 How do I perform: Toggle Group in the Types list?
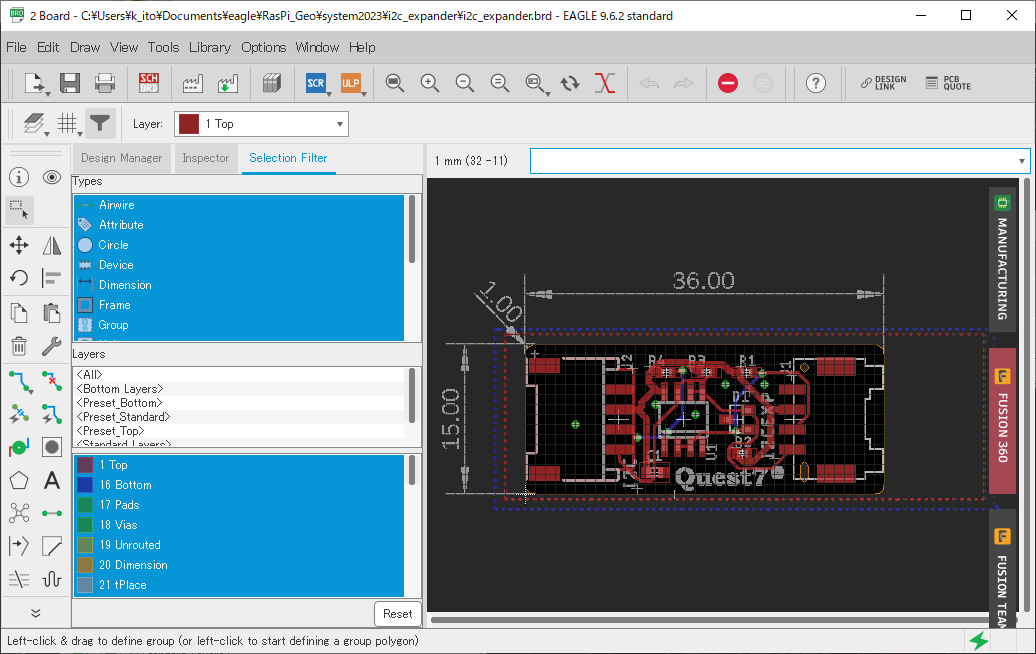click(x=239, y=325)
